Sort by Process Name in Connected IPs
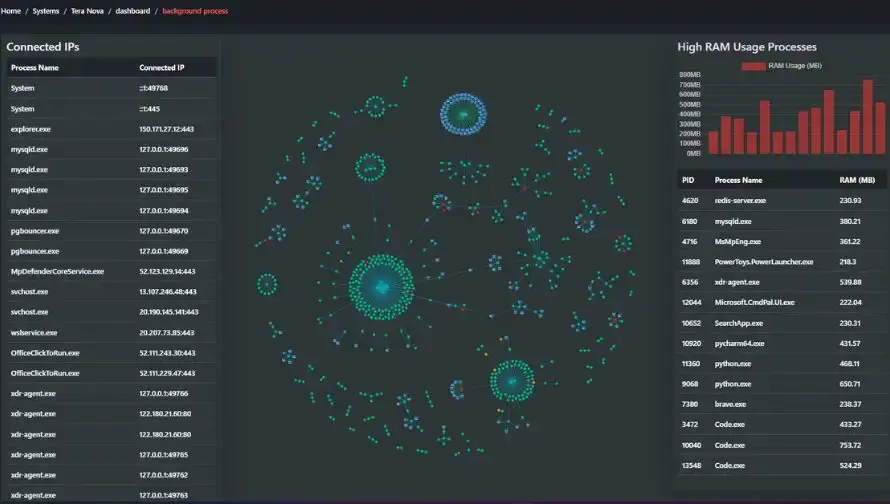 coord(35,68)
